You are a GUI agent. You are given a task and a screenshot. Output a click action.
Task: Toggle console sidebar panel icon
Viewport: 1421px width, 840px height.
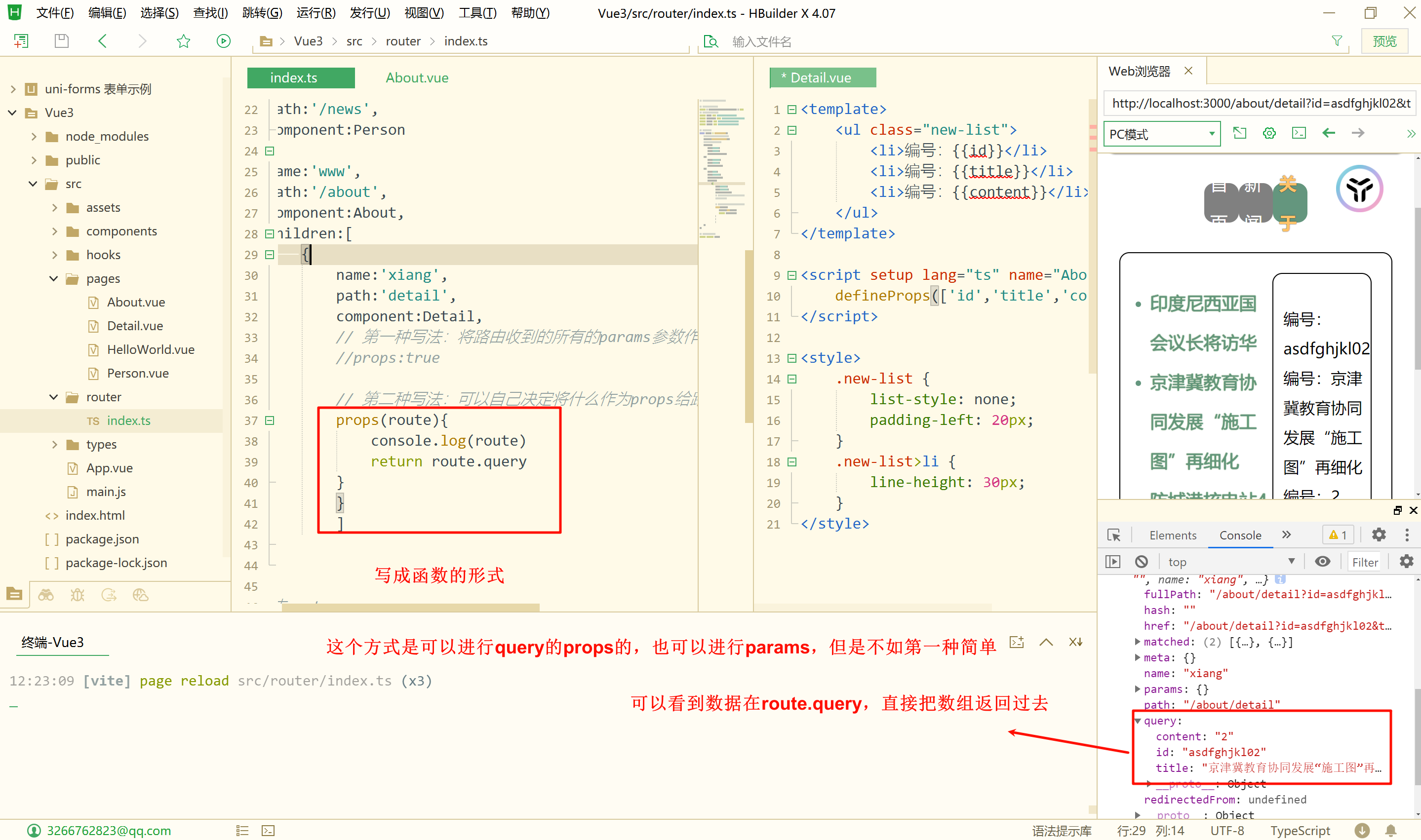point(1112,561)
